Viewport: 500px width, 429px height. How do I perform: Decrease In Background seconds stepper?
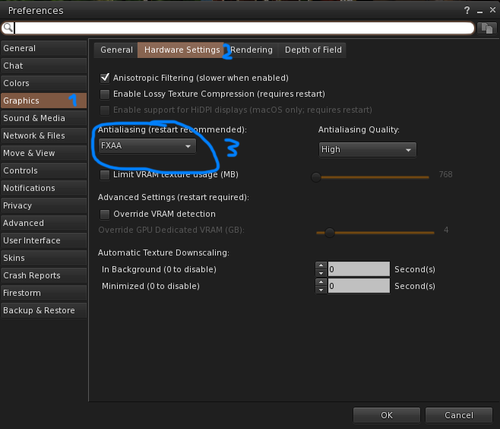point(321,273)
